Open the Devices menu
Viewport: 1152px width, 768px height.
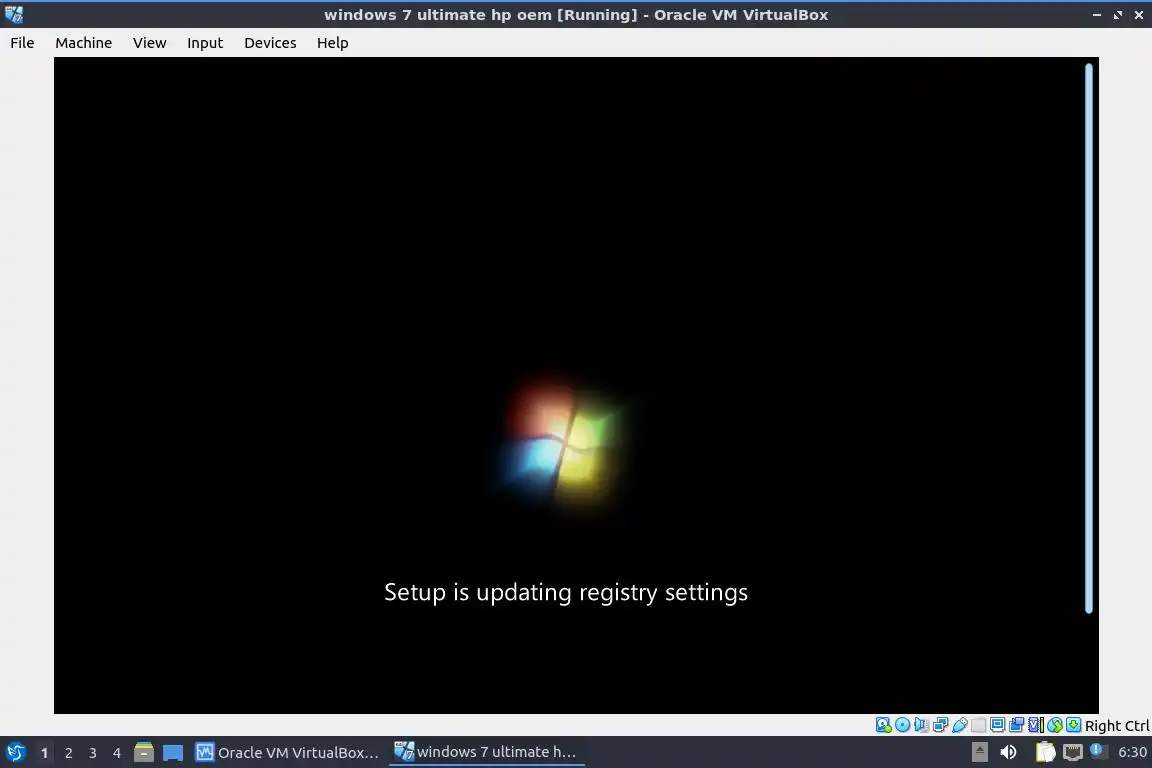[270, 43]
